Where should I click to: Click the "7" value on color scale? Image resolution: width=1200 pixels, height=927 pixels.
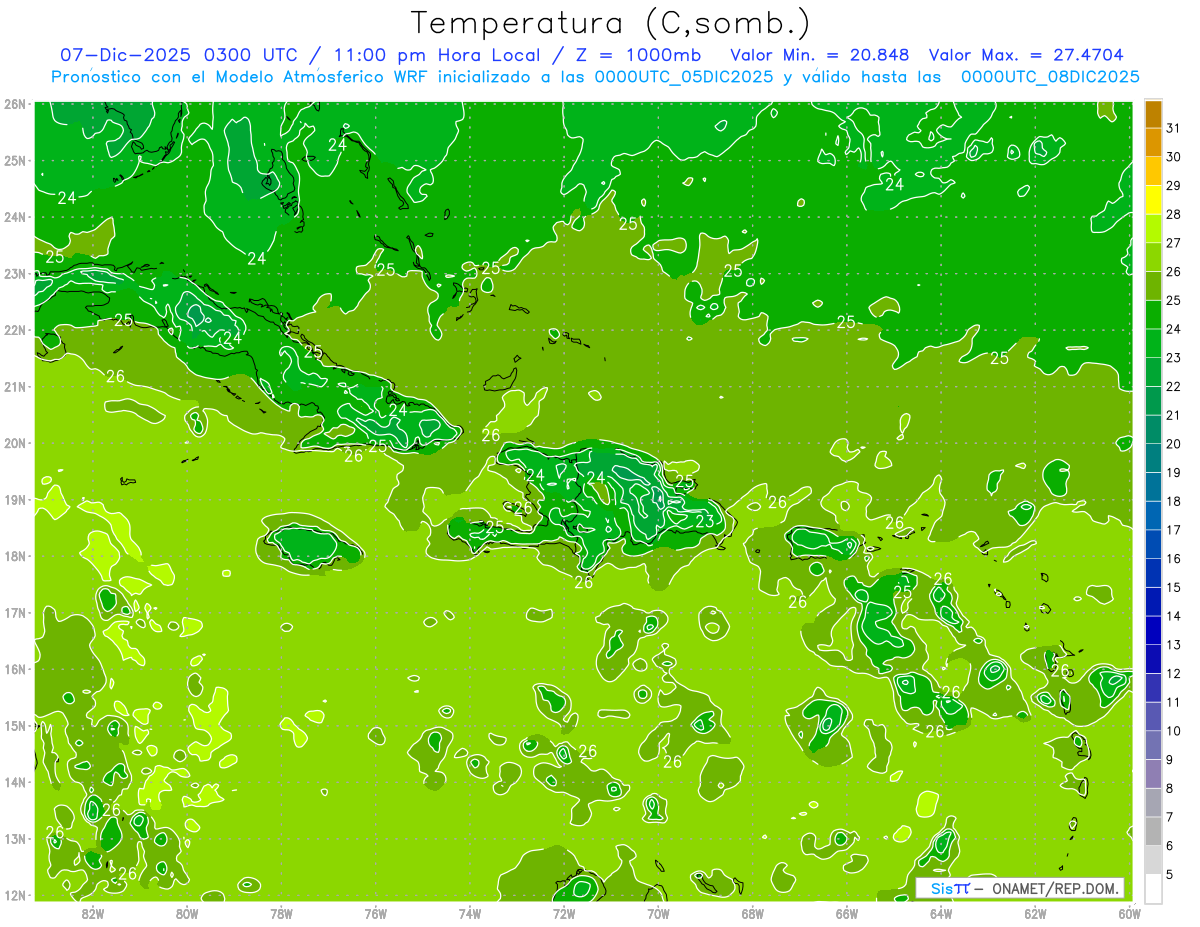1170,817
